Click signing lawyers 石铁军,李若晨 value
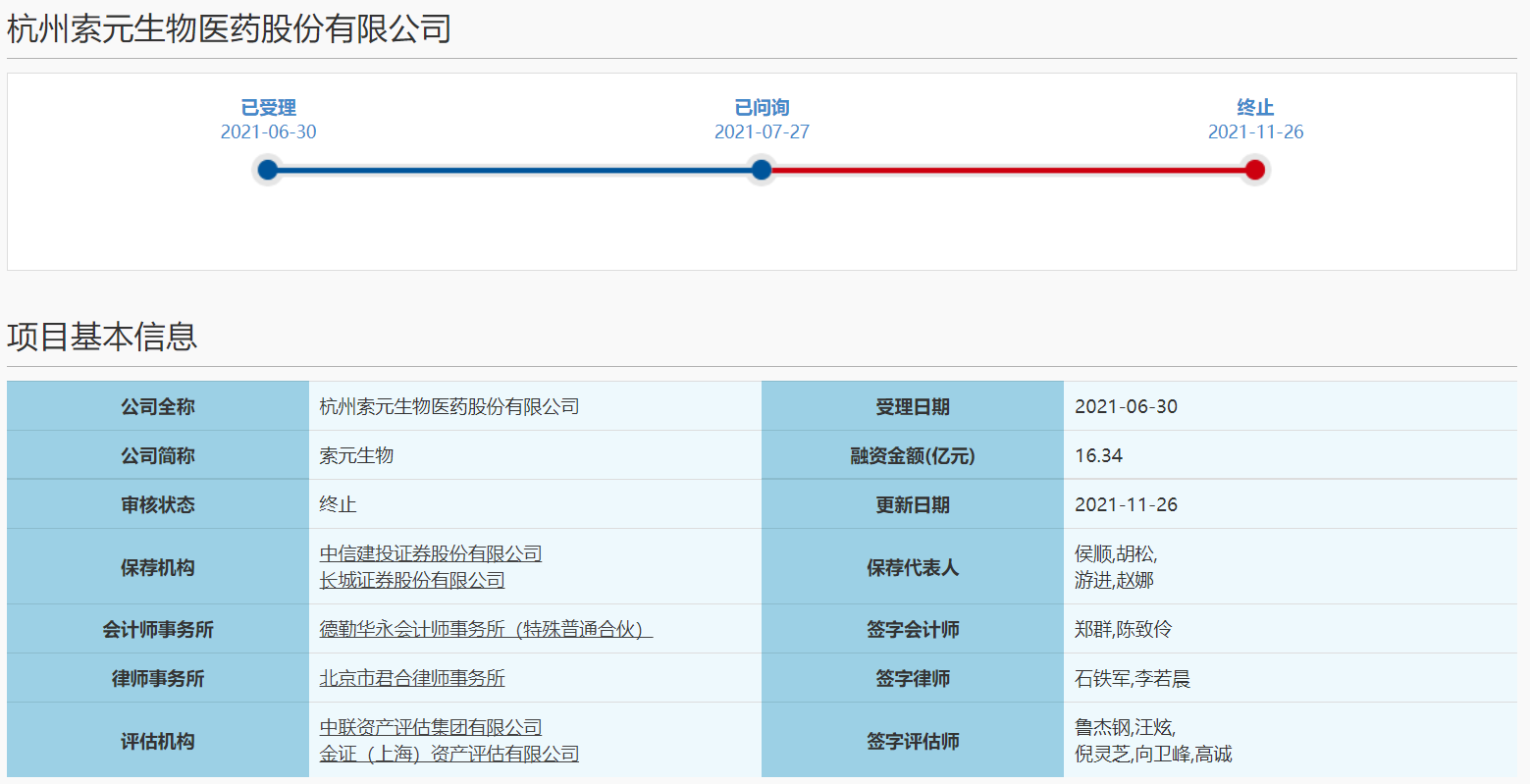1530x784 pixels. click(x=1134, y=678)
